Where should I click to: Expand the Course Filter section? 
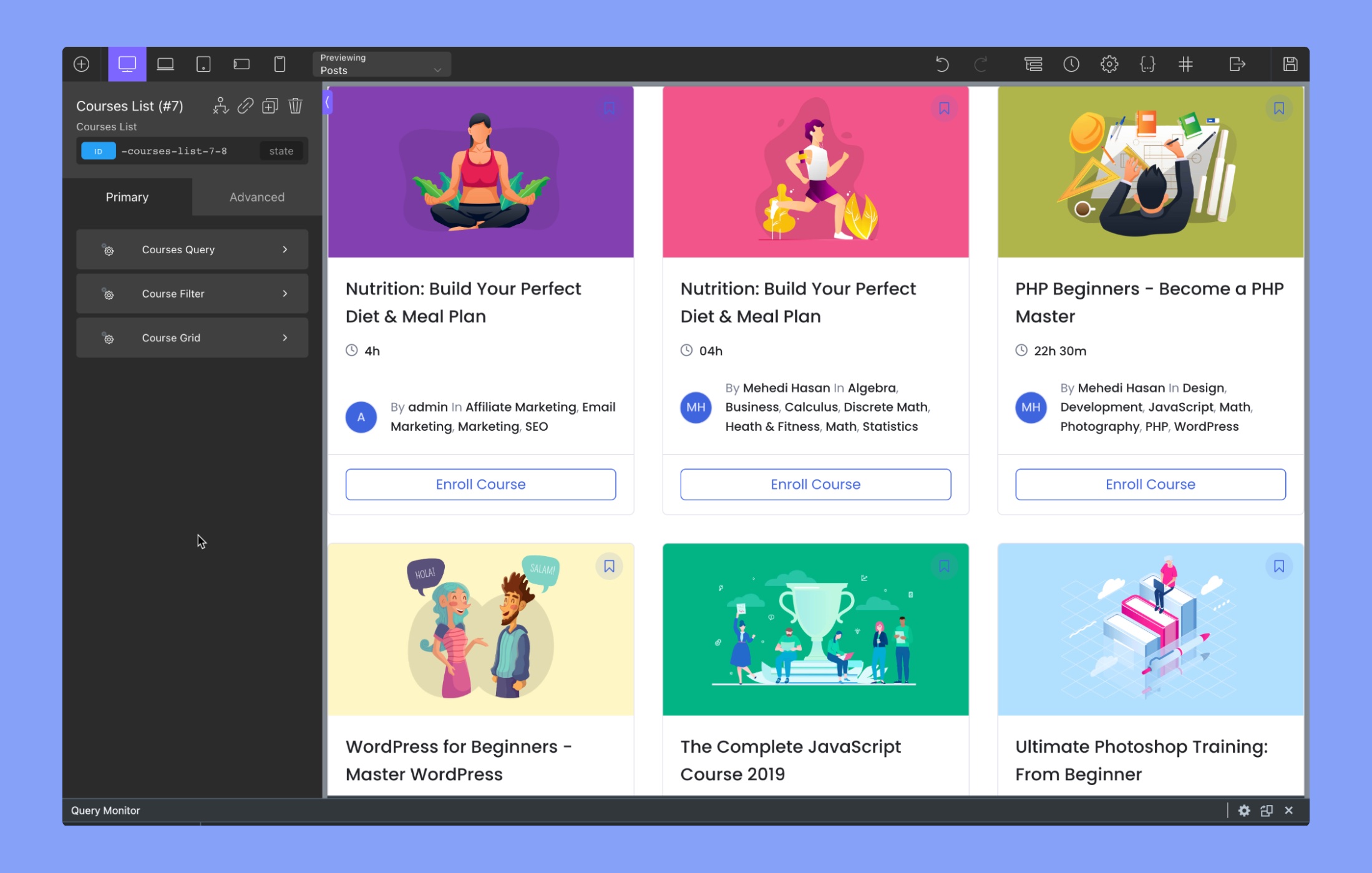click(192, 294)
